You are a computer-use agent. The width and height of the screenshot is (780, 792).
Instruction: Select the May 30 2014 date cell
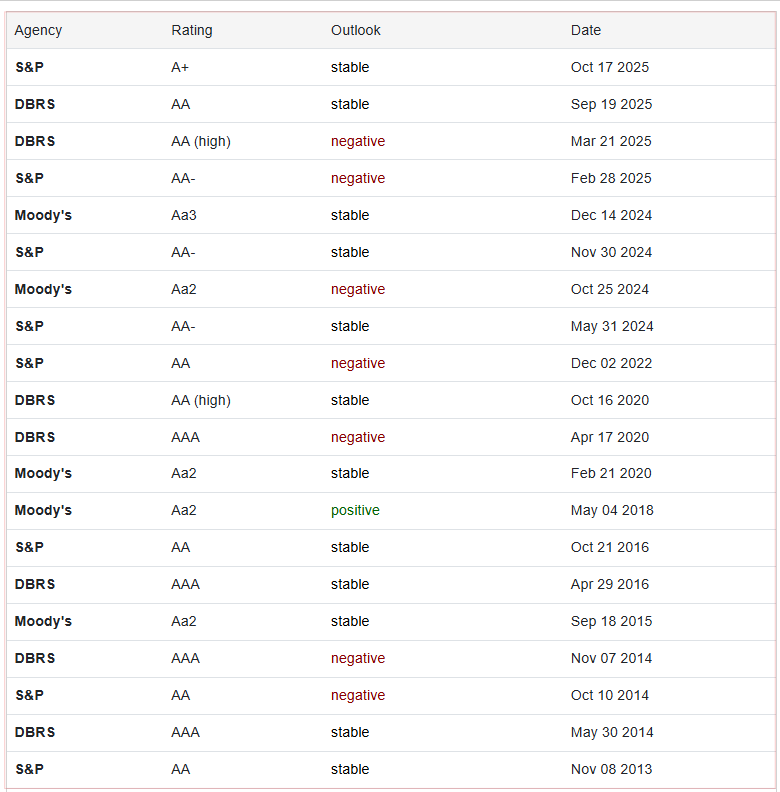(612, 732)
